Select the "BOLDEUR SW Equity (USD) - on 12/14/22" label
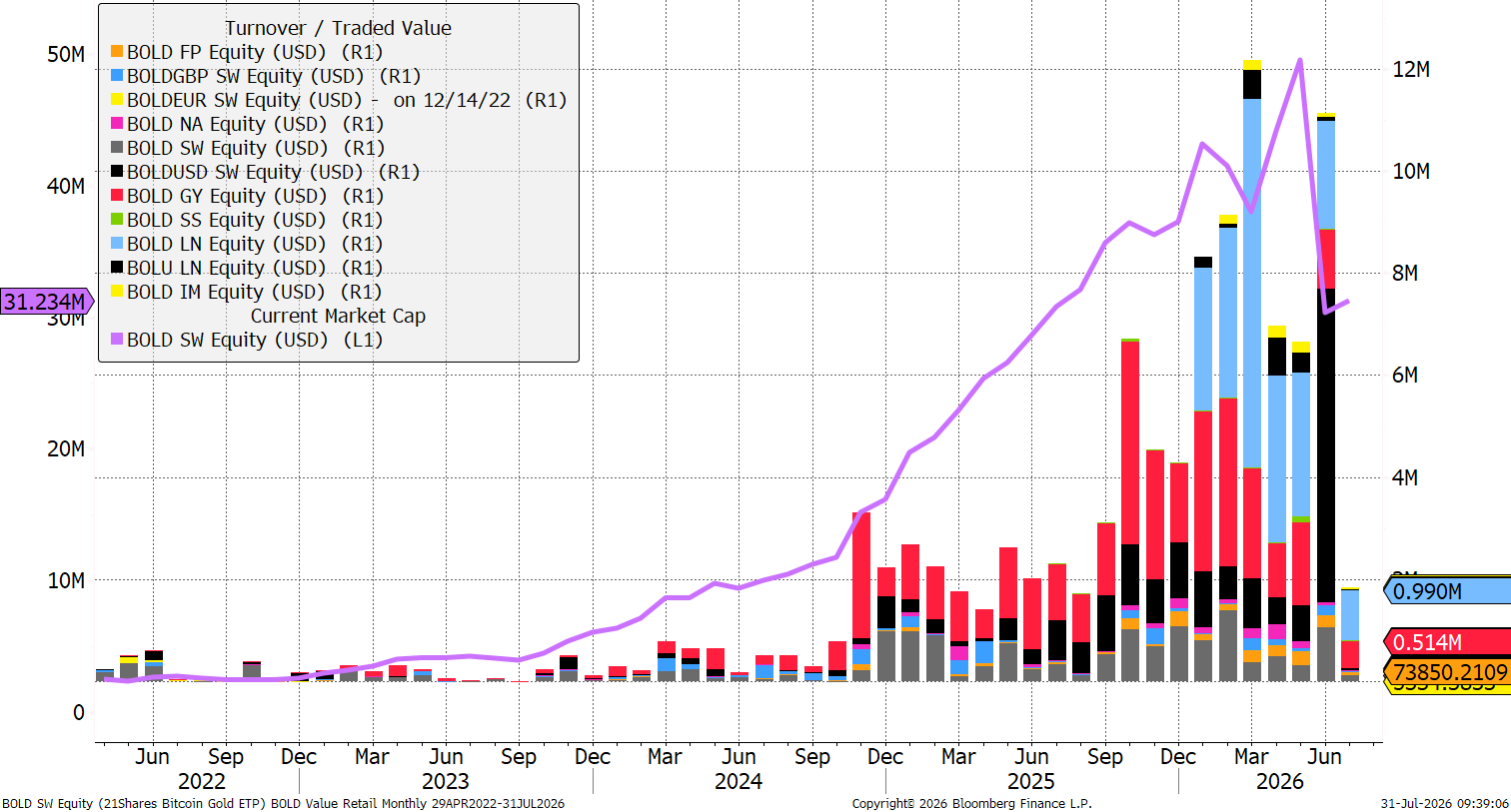1511x812 pixels. tap(319, 100)
